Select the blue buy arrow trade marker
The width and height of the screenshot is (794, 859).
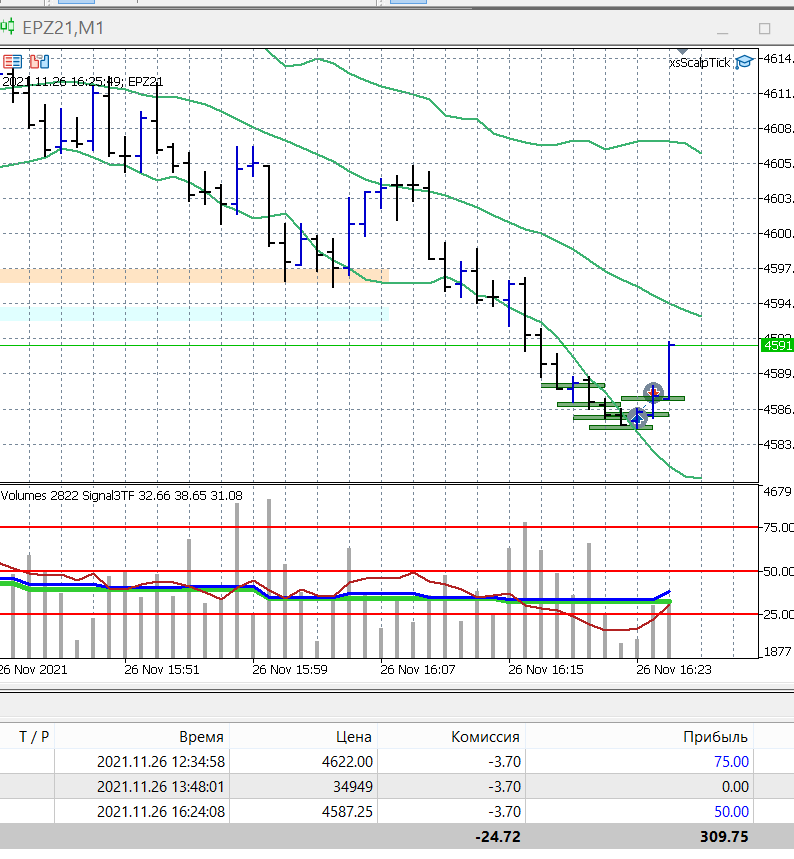(x=637, y=418)
